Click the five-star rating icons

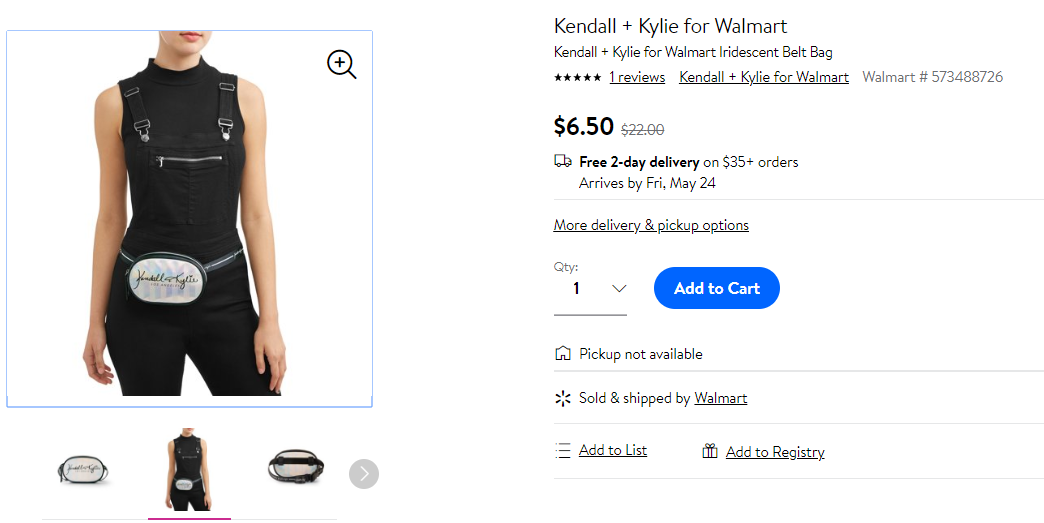577,78
